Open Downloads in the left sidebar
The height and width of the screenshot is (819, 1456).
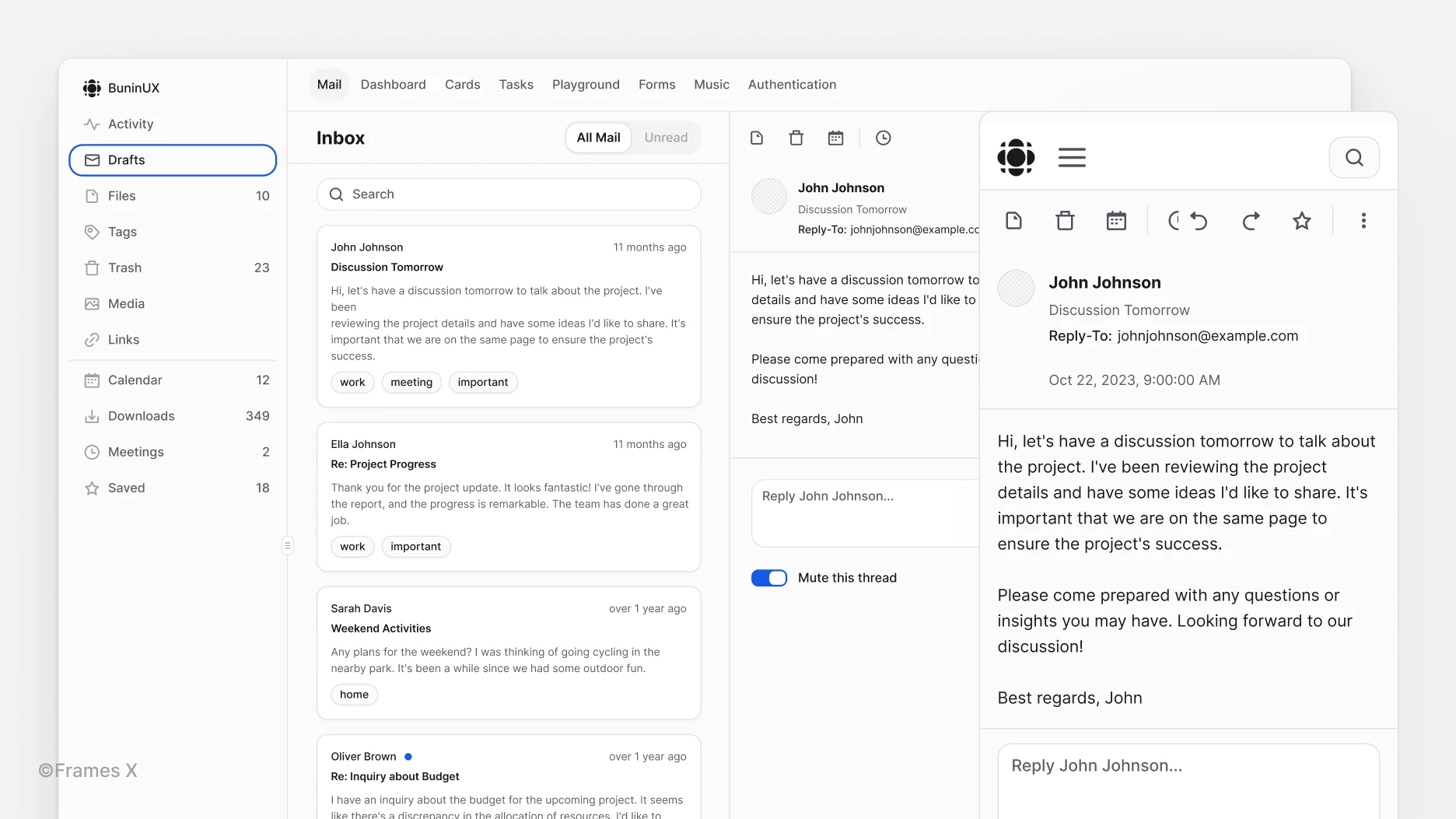coord(173,416)
